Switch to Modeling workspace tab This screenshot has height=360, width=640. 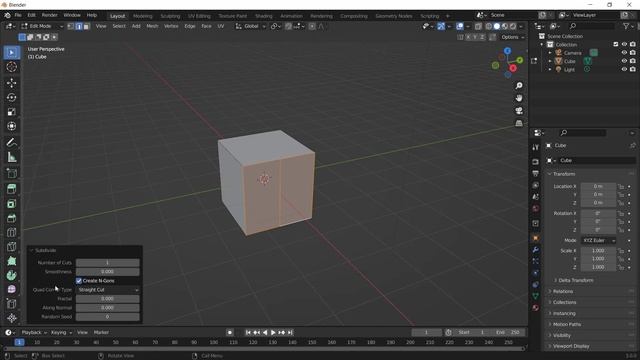143,16
